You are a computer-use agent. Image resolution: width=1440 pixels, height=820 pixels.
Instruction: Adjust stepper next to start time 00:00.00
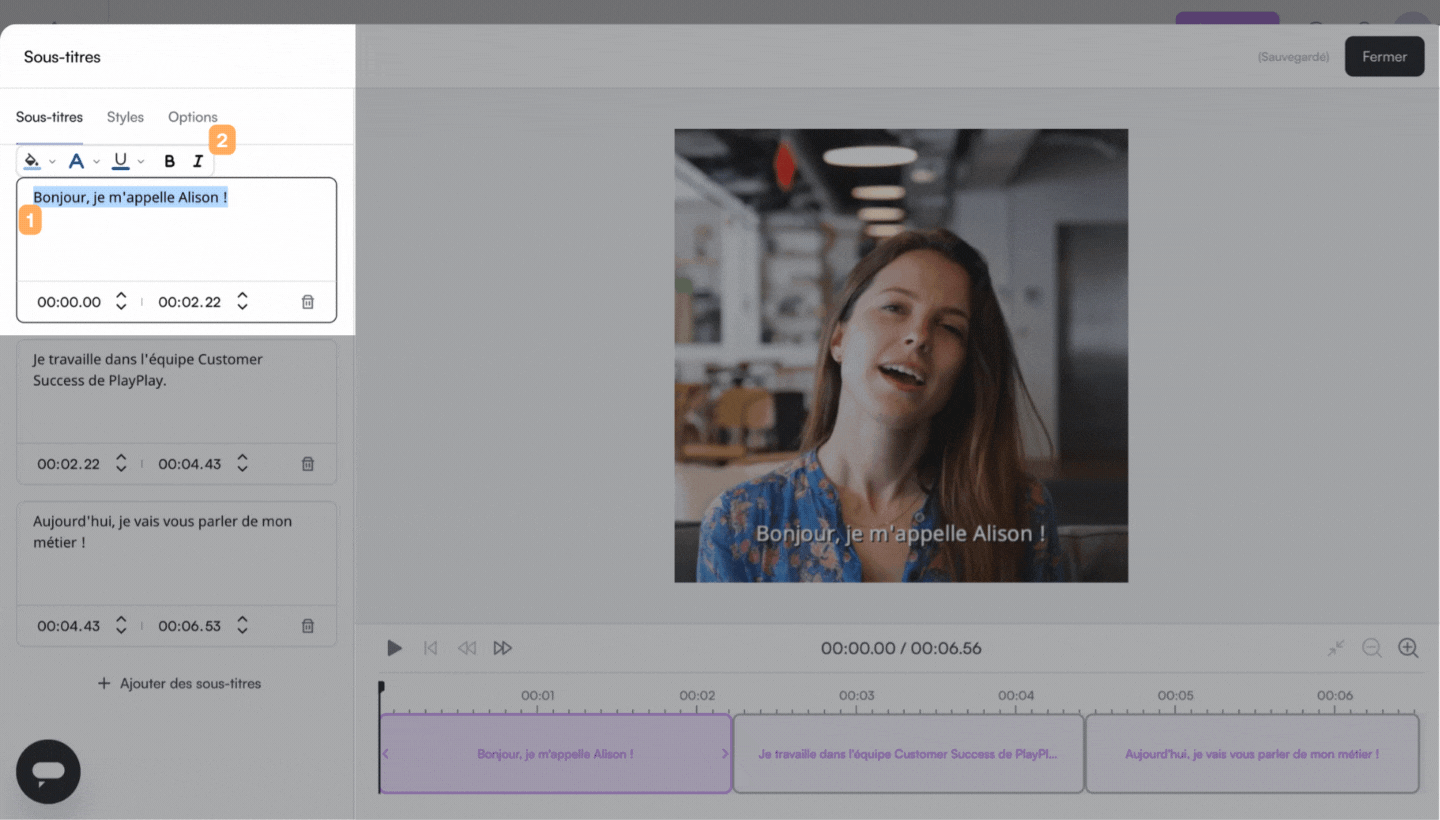point(121,302)
